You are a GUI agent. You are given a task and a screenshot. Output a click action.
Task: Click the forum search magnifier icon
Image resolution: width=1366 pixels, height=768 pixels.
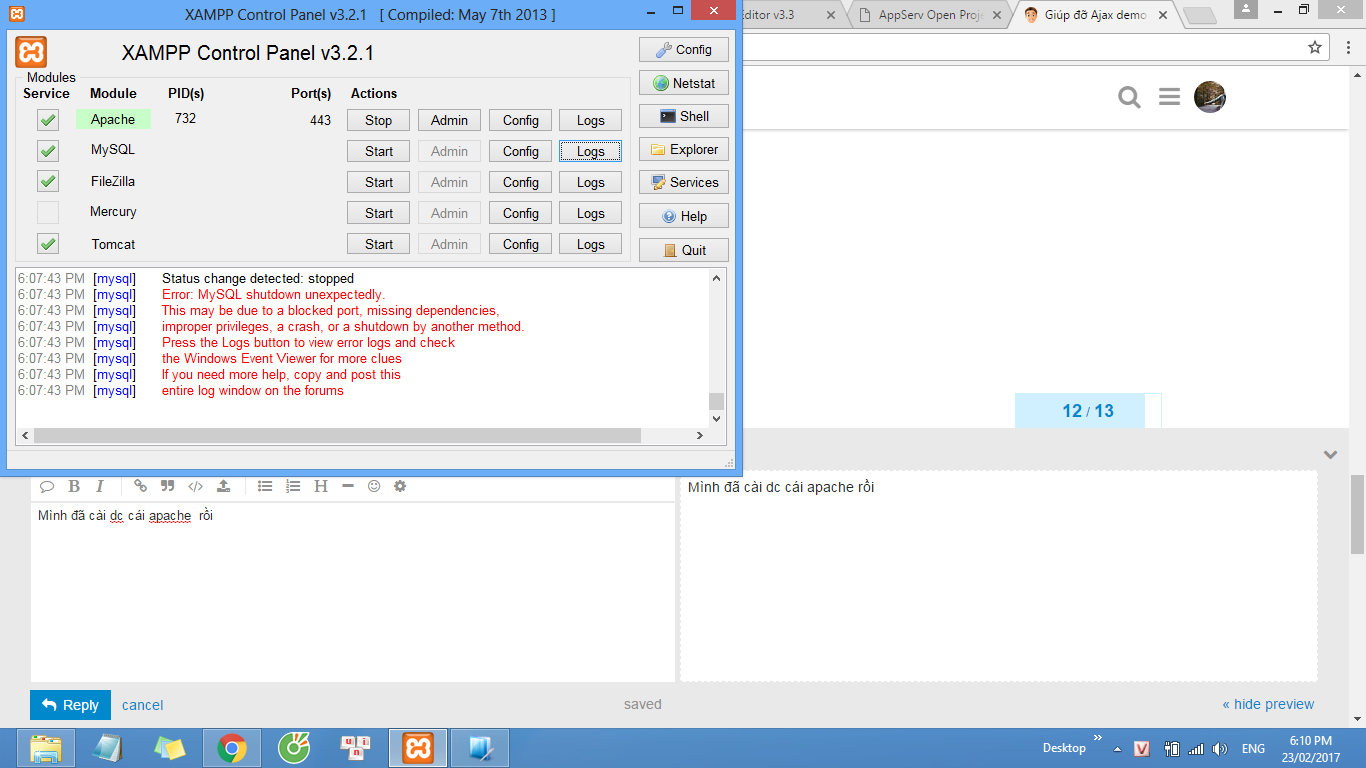click(x=1129, y=97)
